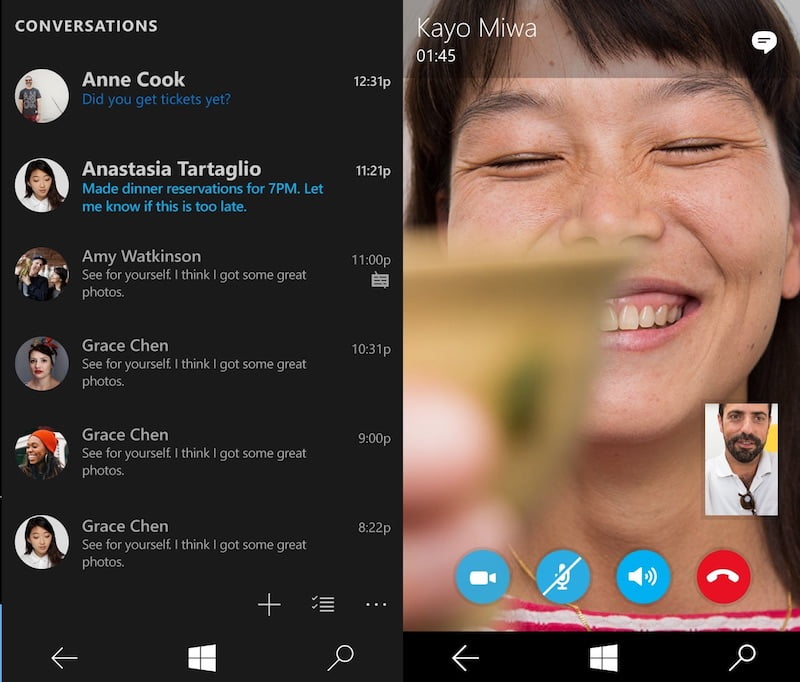Tap the search magnifier on call screen

742,657
